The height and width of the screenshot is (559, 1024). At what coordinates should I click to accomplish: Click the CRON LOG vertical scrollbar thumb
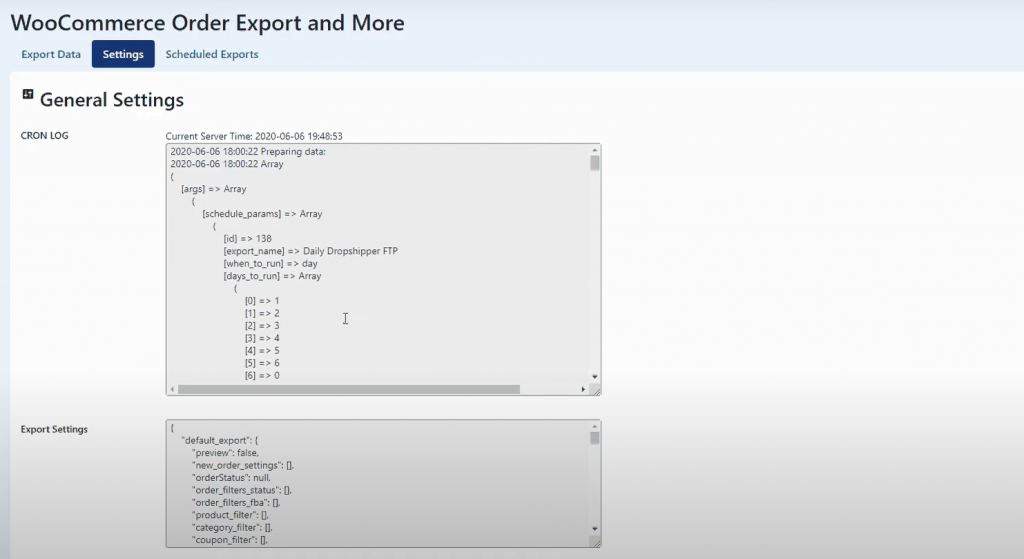[x=594, y=163]
